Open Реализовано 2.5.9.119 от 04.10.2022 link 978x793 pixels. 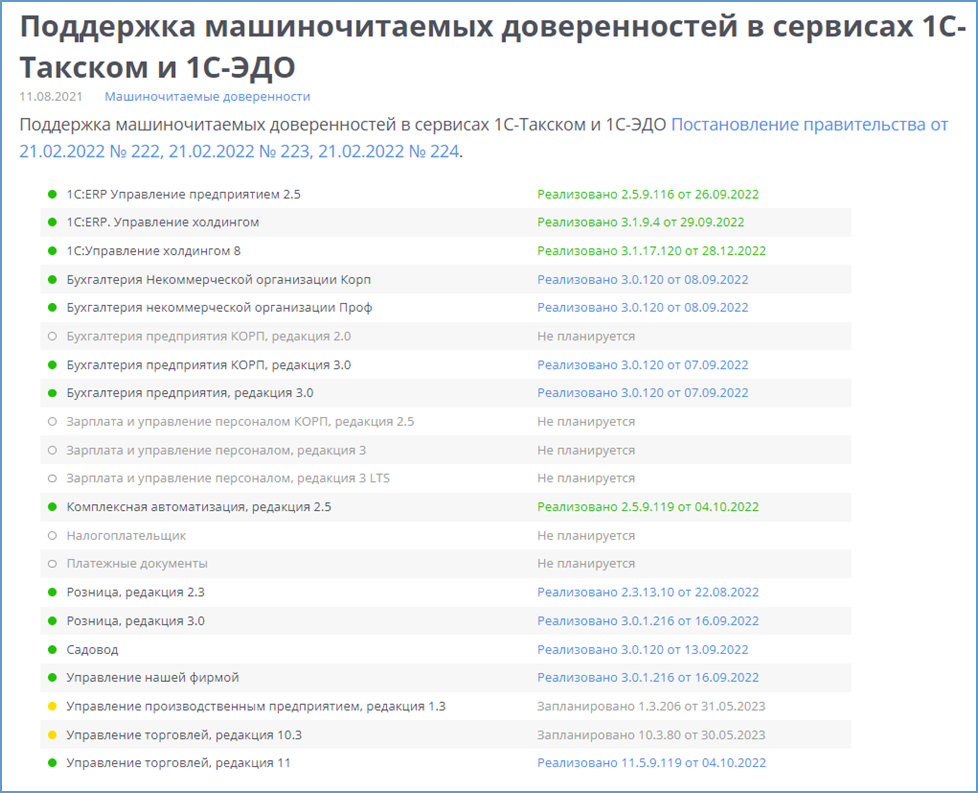648,507
